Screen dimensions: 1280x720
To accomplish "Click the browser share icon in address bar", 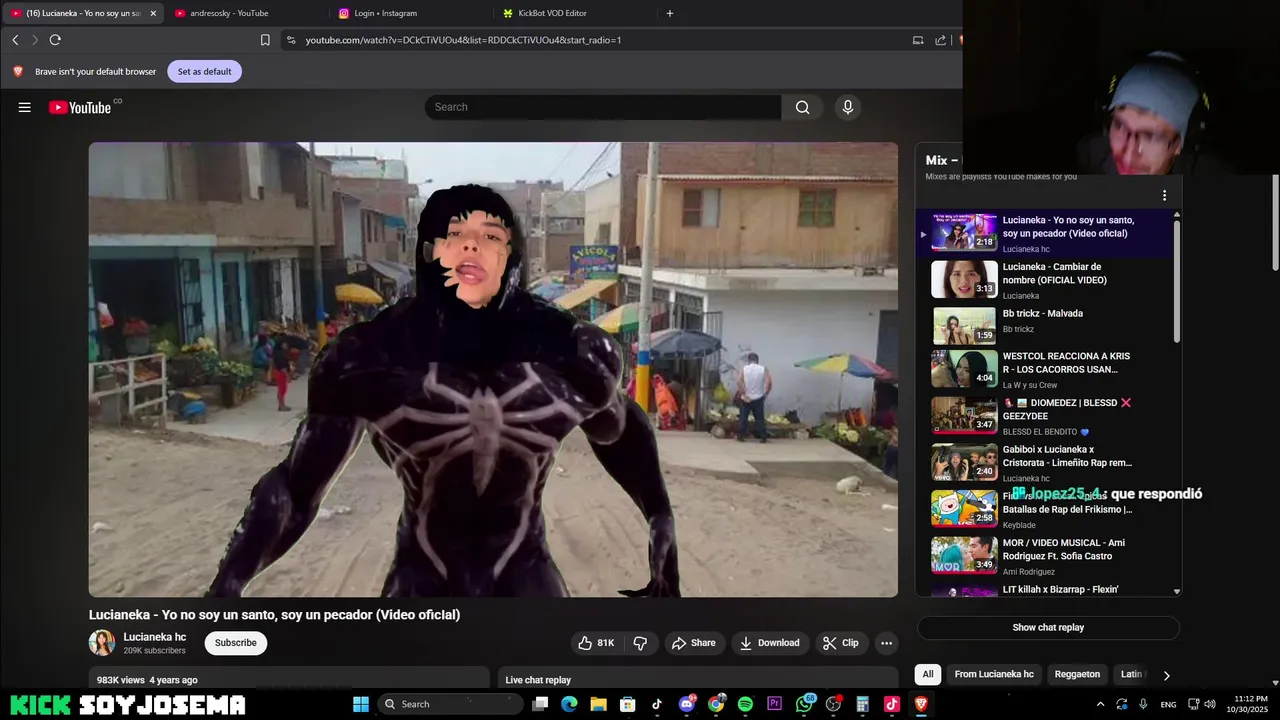I will click(x=941, y=40).
